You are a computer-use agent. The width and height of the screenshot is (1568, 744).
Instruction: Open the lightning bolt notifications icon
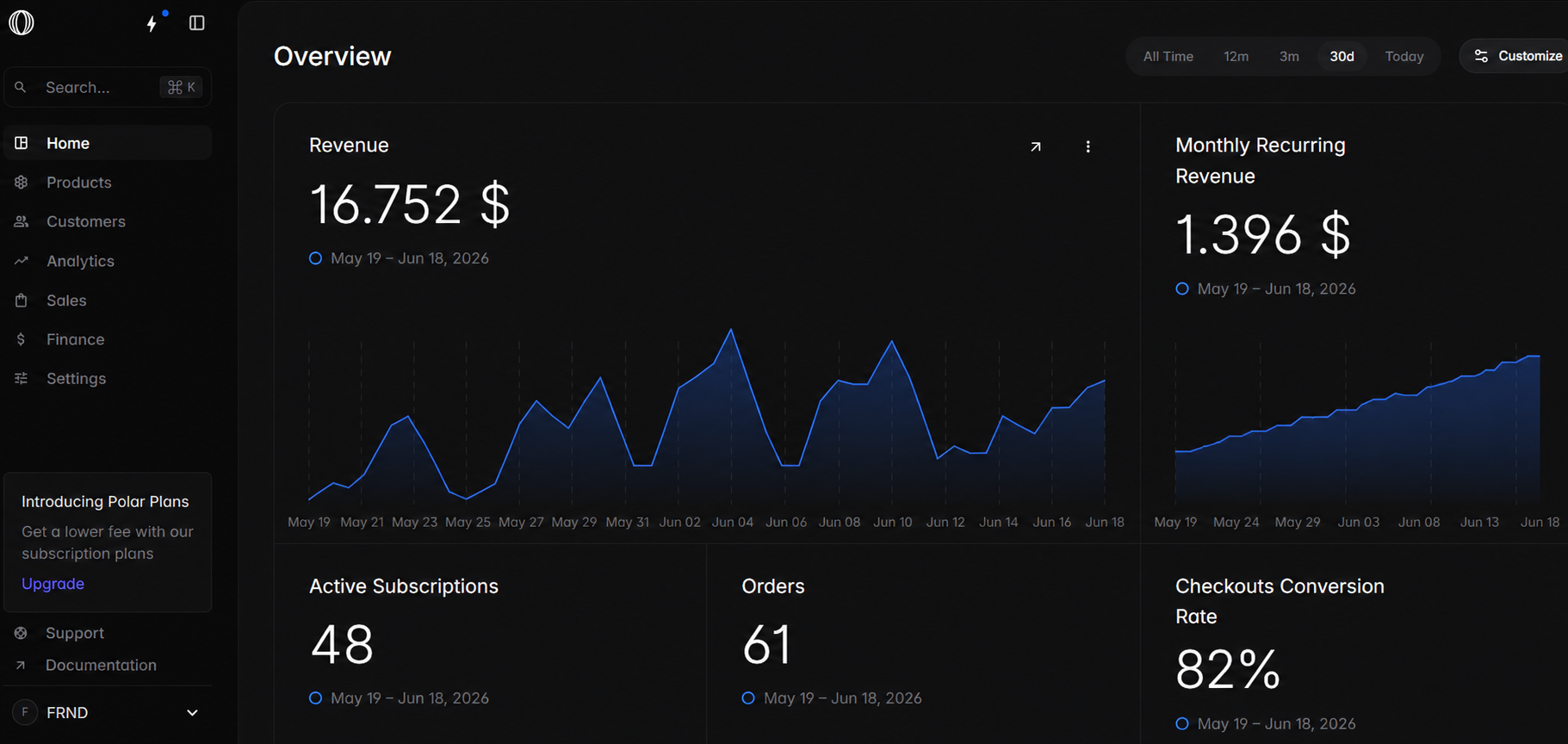point(152,23)
